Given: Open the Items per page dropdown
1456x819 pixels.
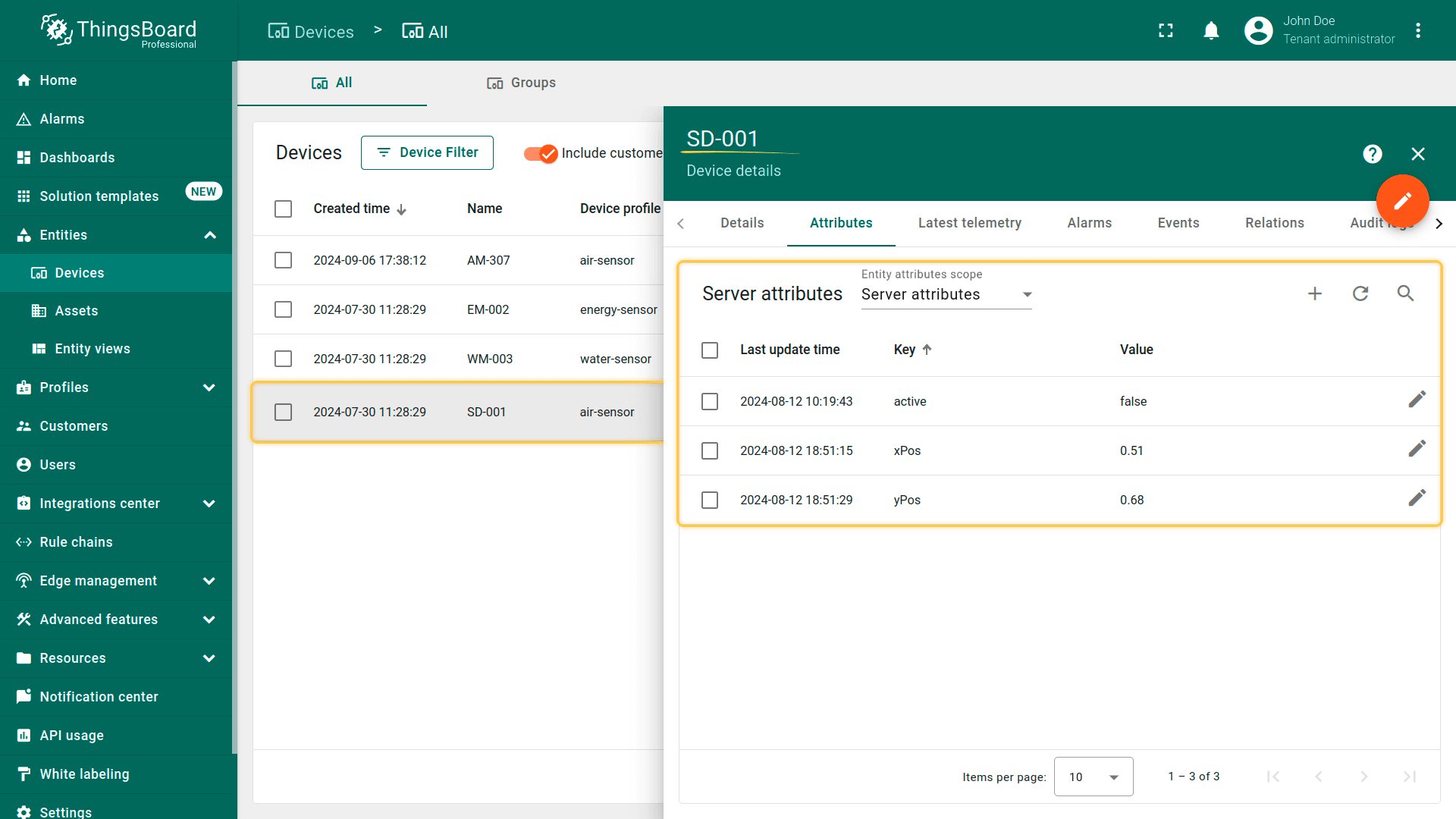Looking at the screenshot, I should (1093, 777).
